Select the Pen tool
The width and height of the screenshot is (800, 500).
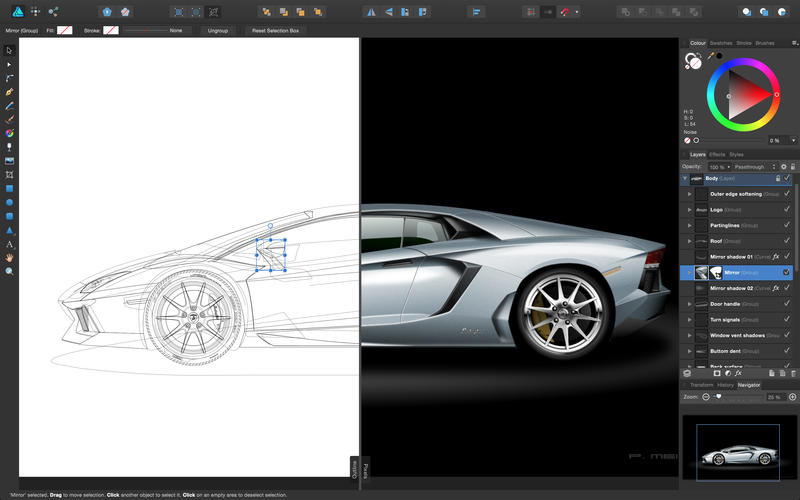[9, 92]
